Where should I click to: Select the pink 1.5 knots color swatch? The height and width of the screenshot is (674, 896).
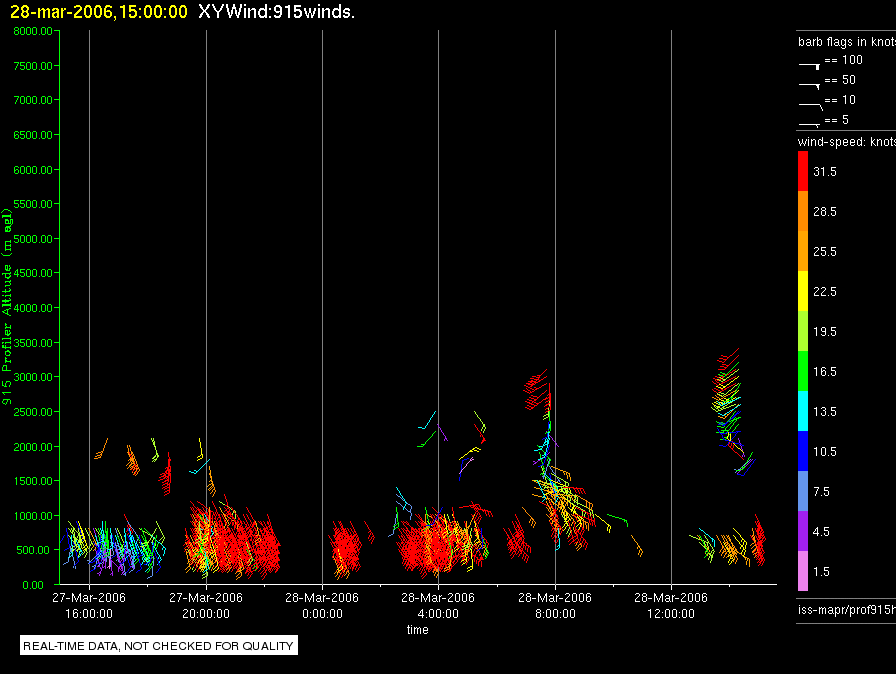click(803, 571)
